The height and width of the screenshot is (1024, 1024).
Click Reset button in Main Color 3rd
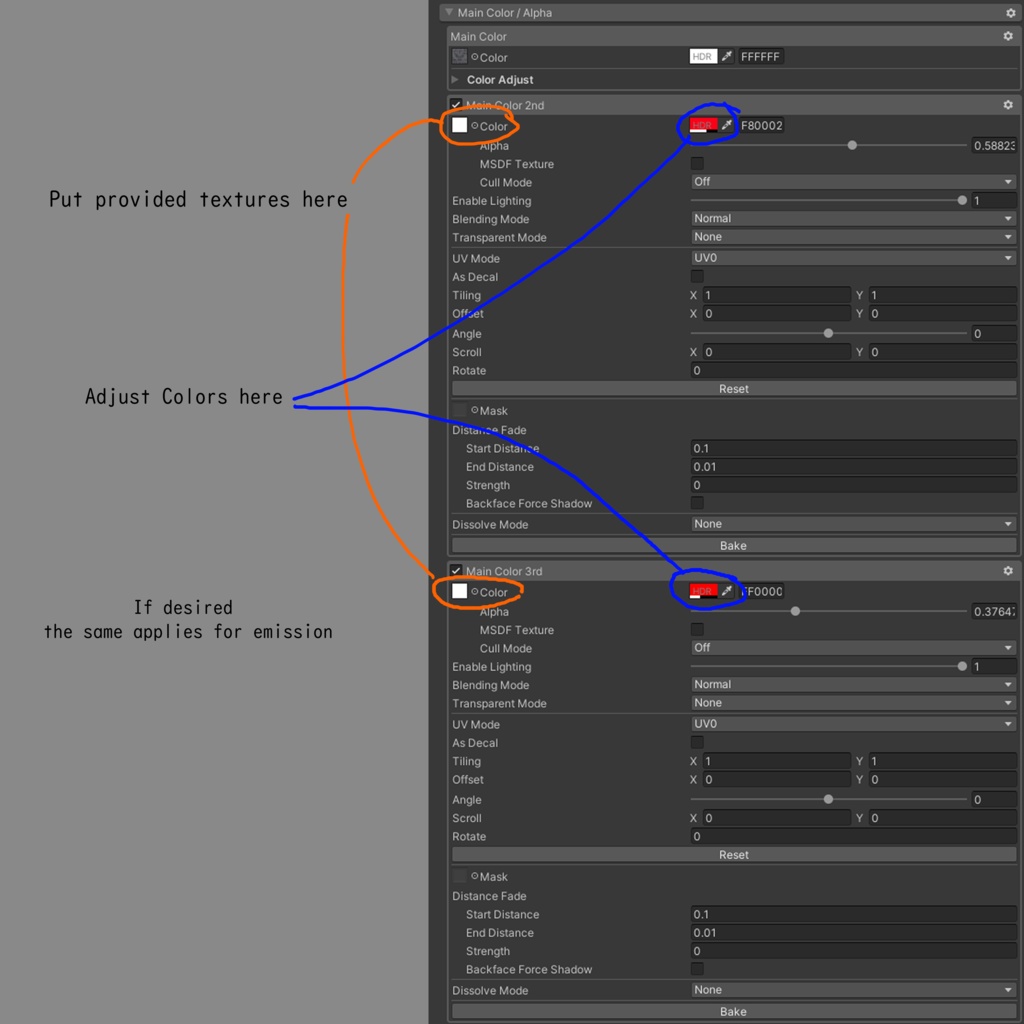(734, 854)
